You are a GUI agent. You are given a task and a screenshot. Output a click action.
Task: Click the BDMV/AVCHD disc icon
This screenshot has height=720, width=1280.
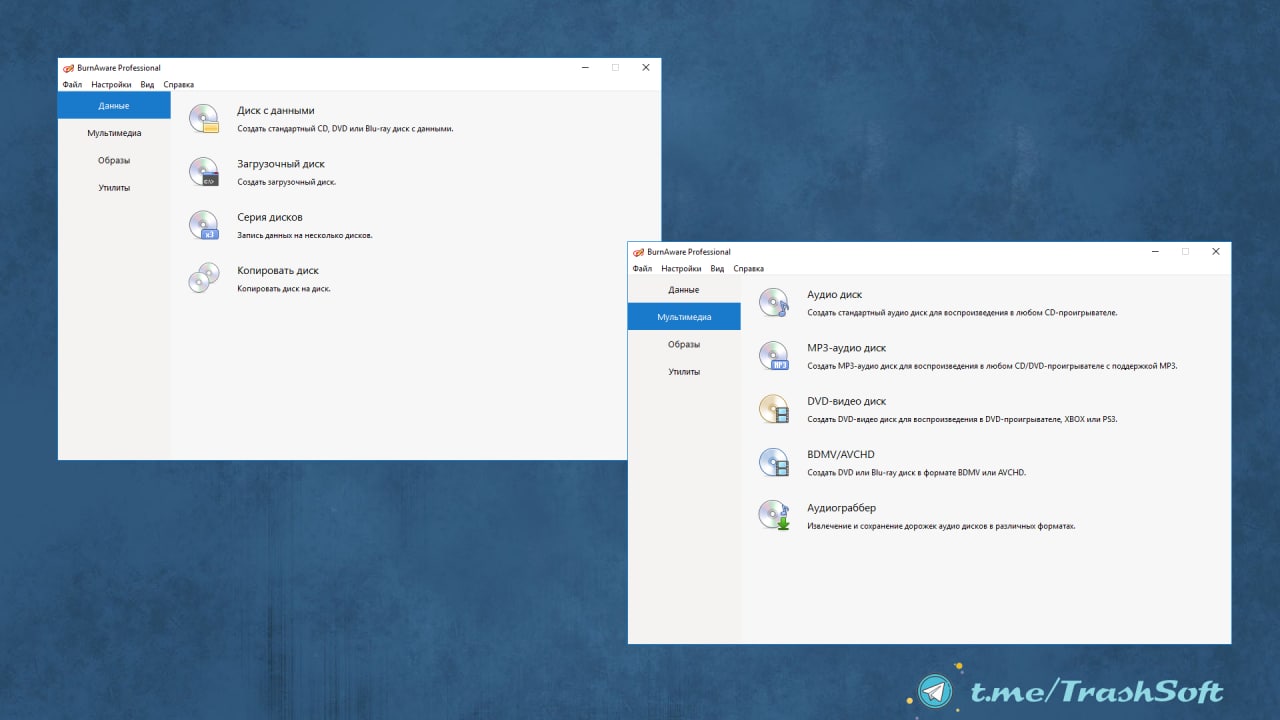[774, 462]
